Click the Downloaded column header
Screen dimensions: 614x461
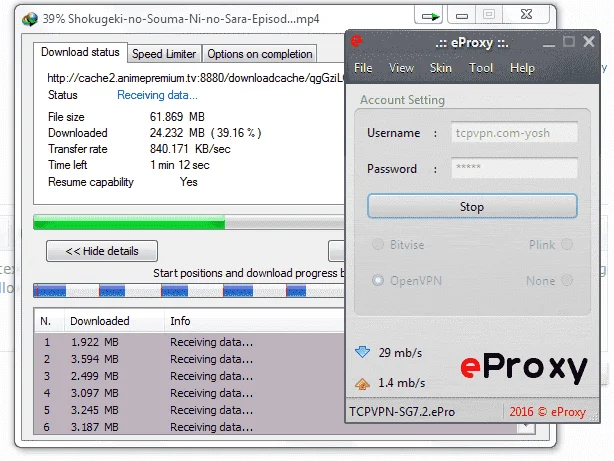114,321
